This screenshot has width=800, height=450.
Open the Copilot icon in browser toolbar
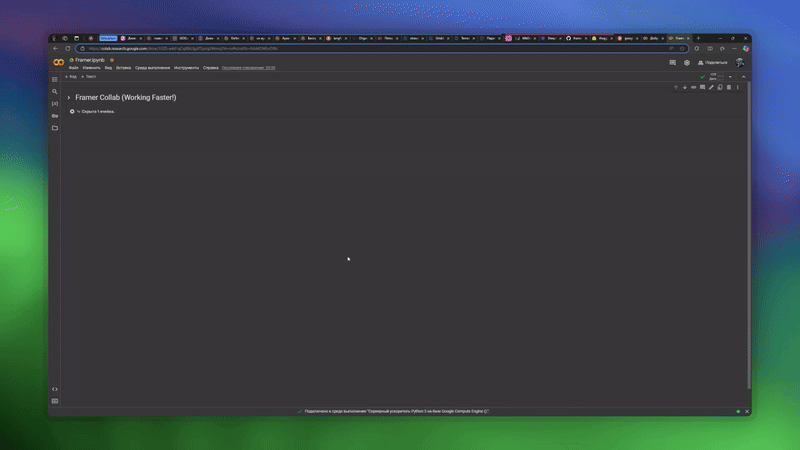click(x=746, y=48)
